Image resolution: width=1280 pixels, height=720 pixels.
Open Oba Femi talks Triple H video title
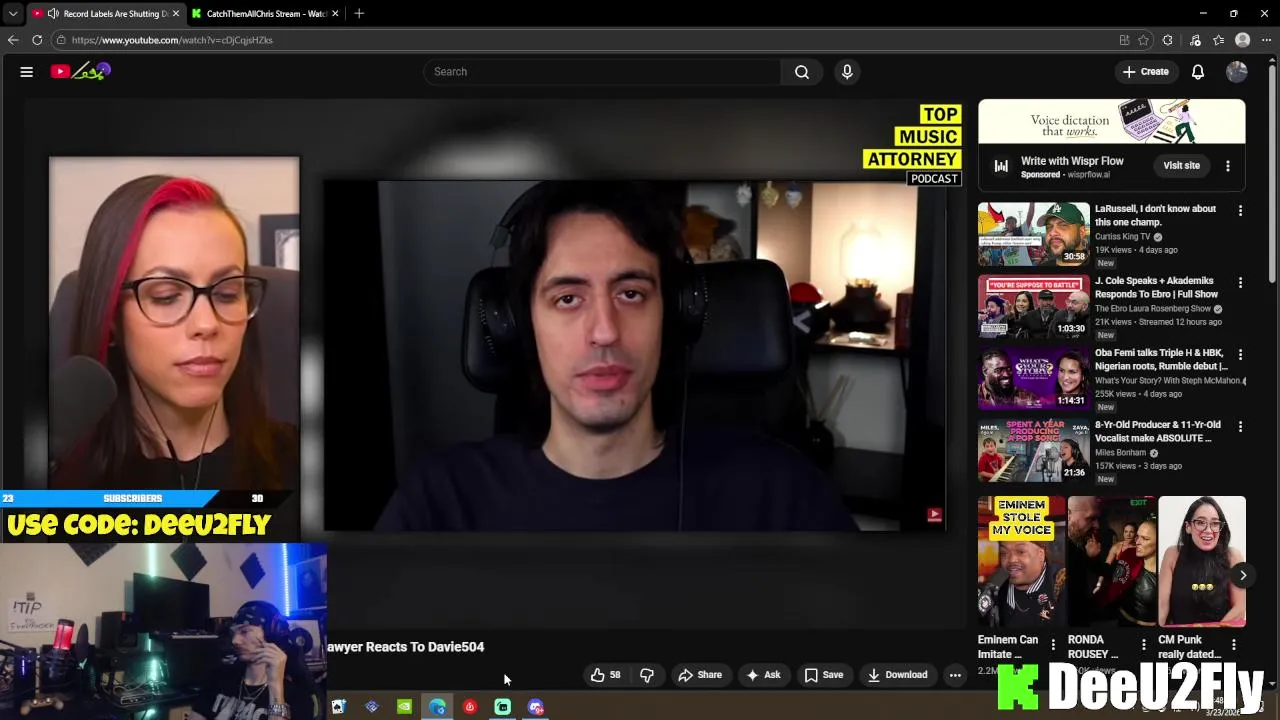tap(1161, 360)
